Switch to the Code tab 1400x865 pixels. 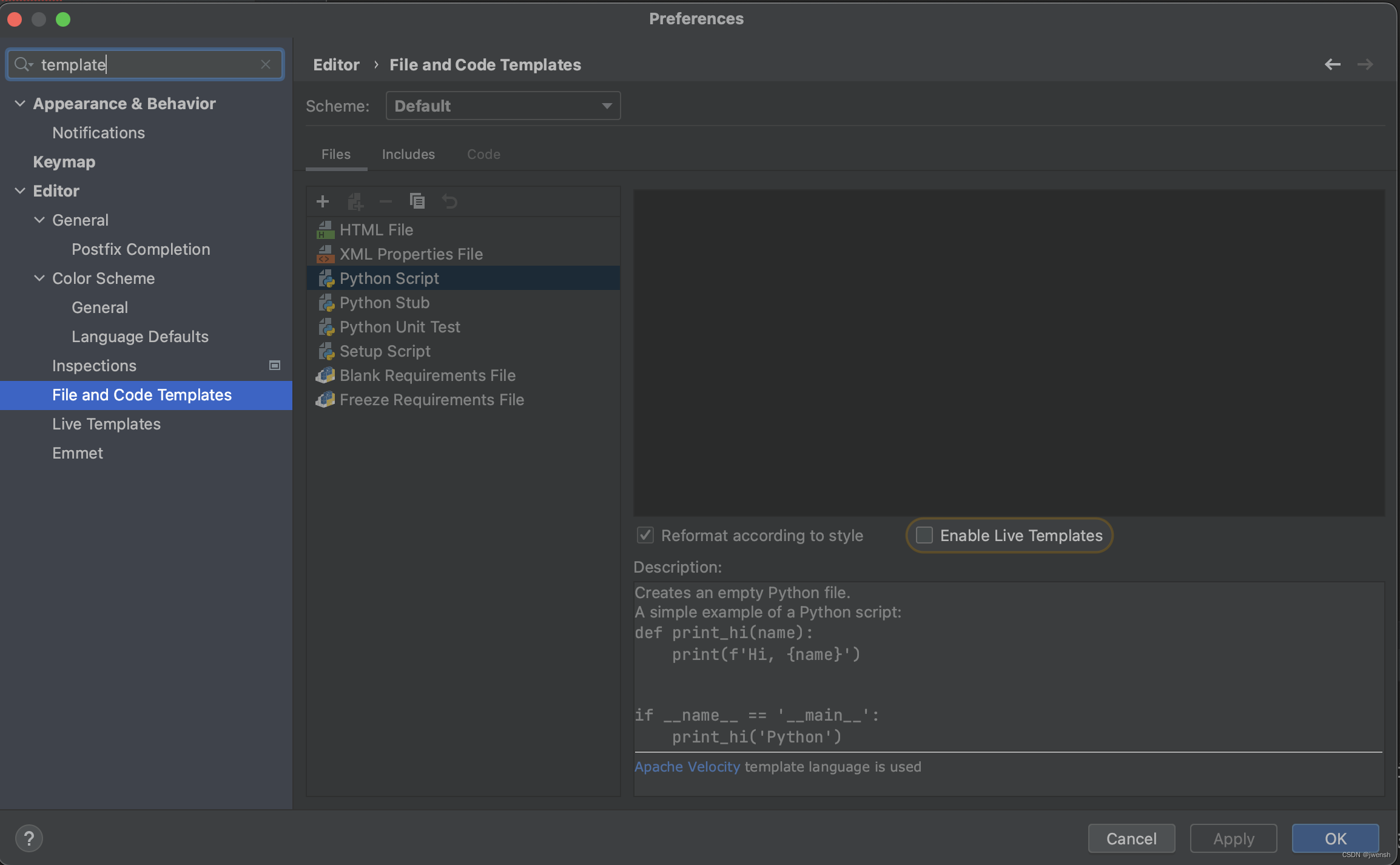coord(483,154)
